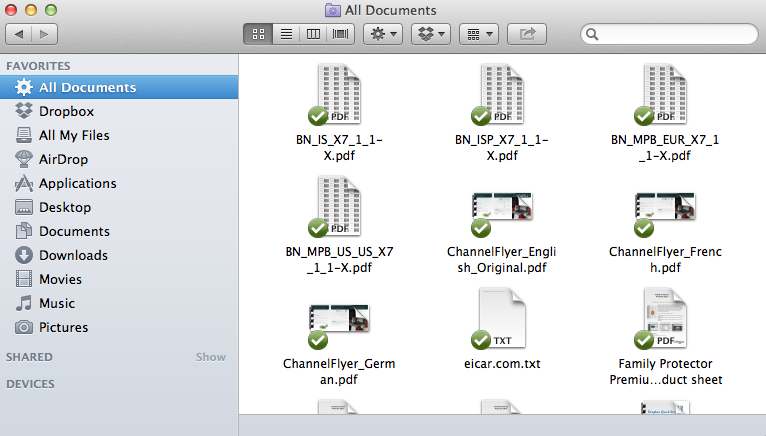Screen dimensions: 766x436
Task: Select ChannelFlyer_English_Original.pdf thumbnail
Action: click(x=502, y=213)
